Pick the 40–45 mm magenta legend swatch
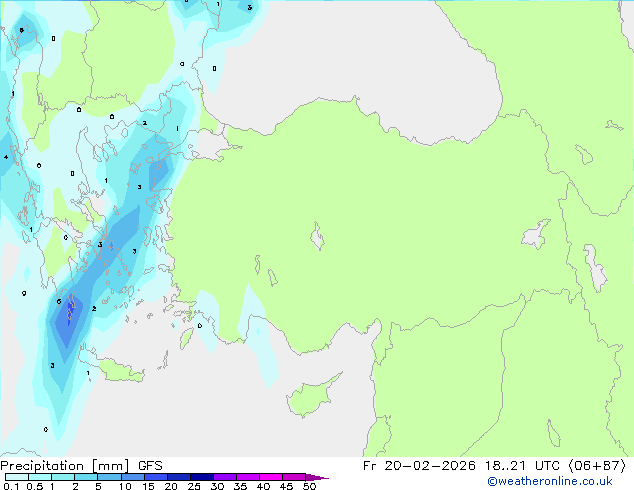This screenshot has height=490, width=634. pyautogui.click(x=271, y=477)
